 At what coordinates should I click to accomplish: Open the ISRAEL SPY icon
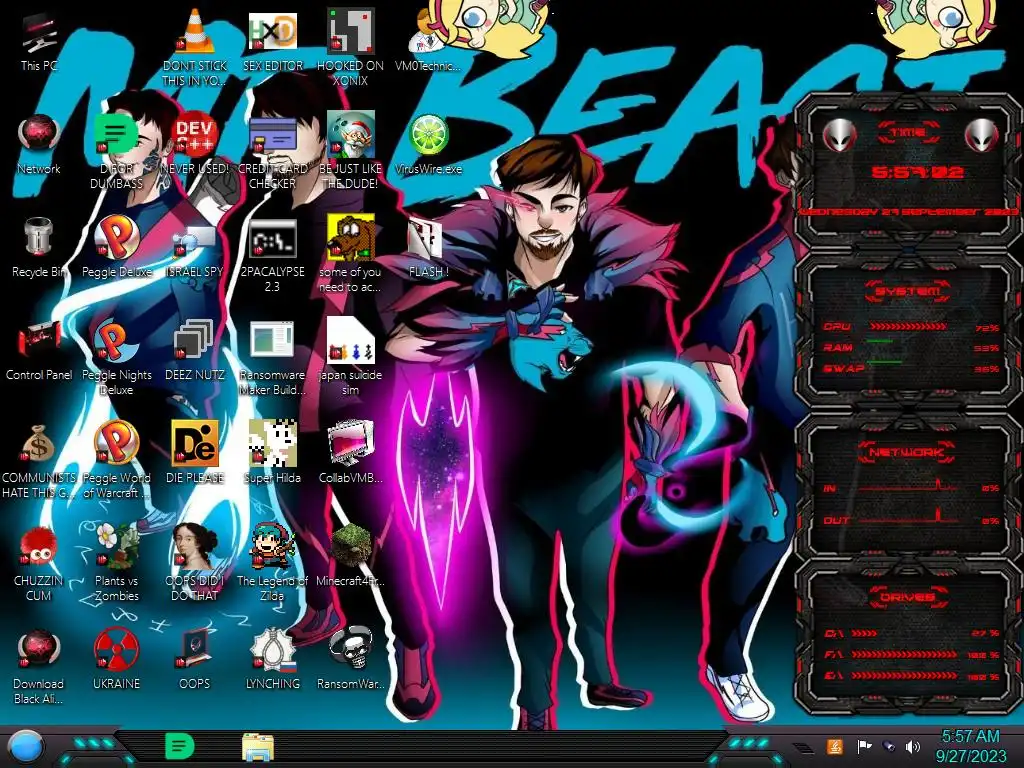pyautogui.click(x=195, y=249)
